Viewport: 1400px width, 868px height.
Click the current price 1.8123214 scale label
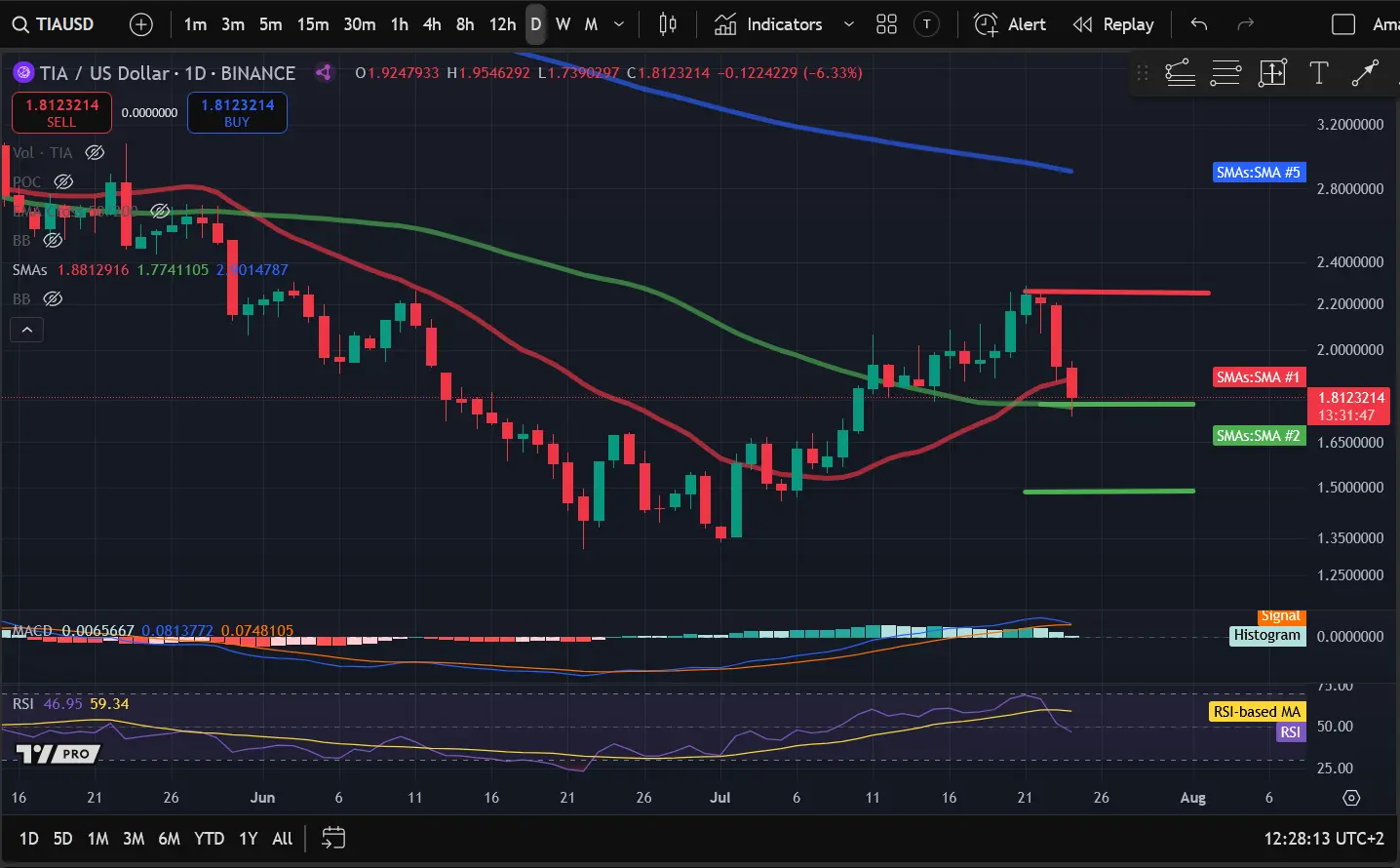tap(1349, 407)
